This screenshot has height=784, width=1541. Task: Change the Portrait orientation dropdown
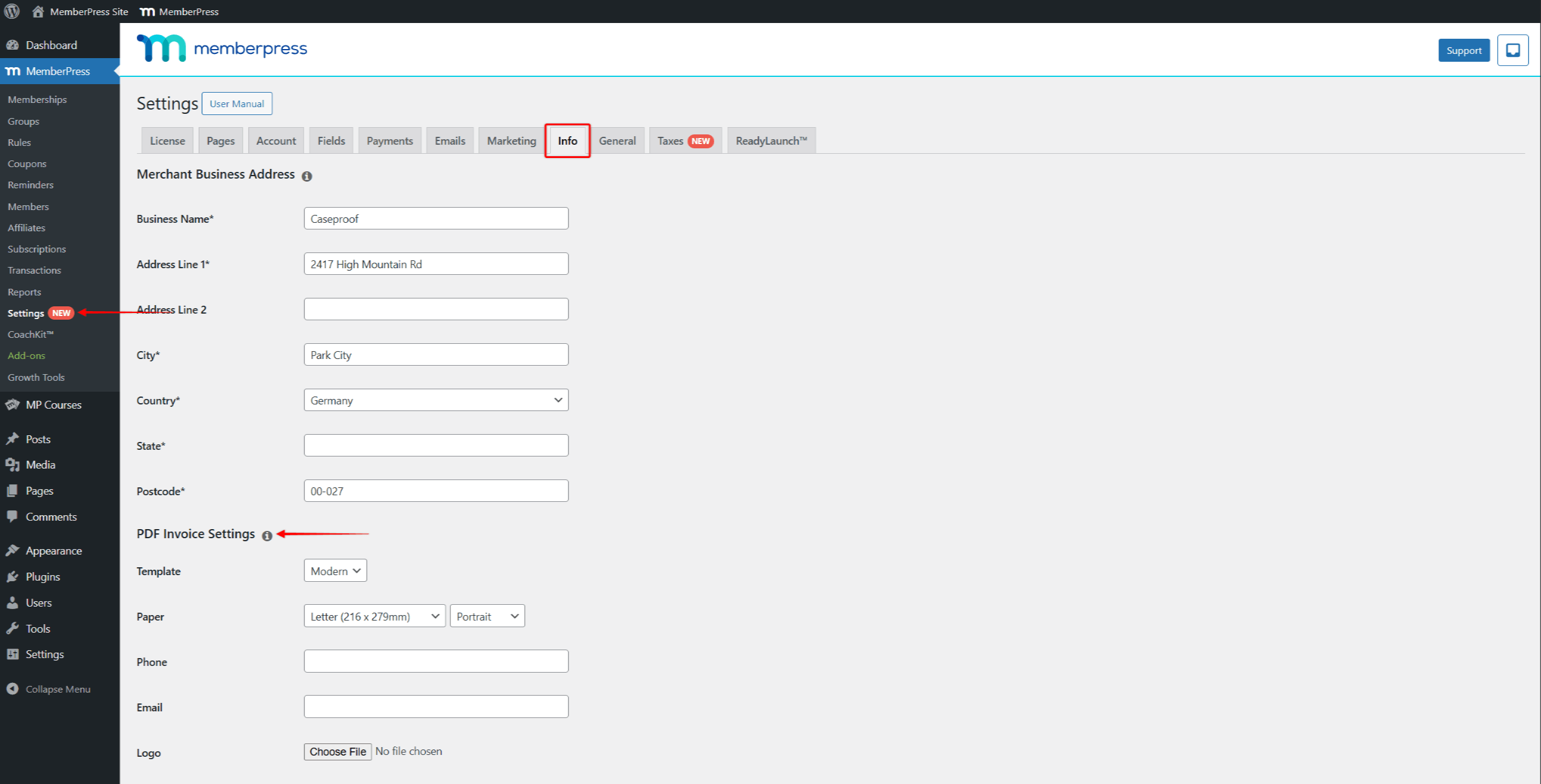pyautogui.click(x=487, y=616)
